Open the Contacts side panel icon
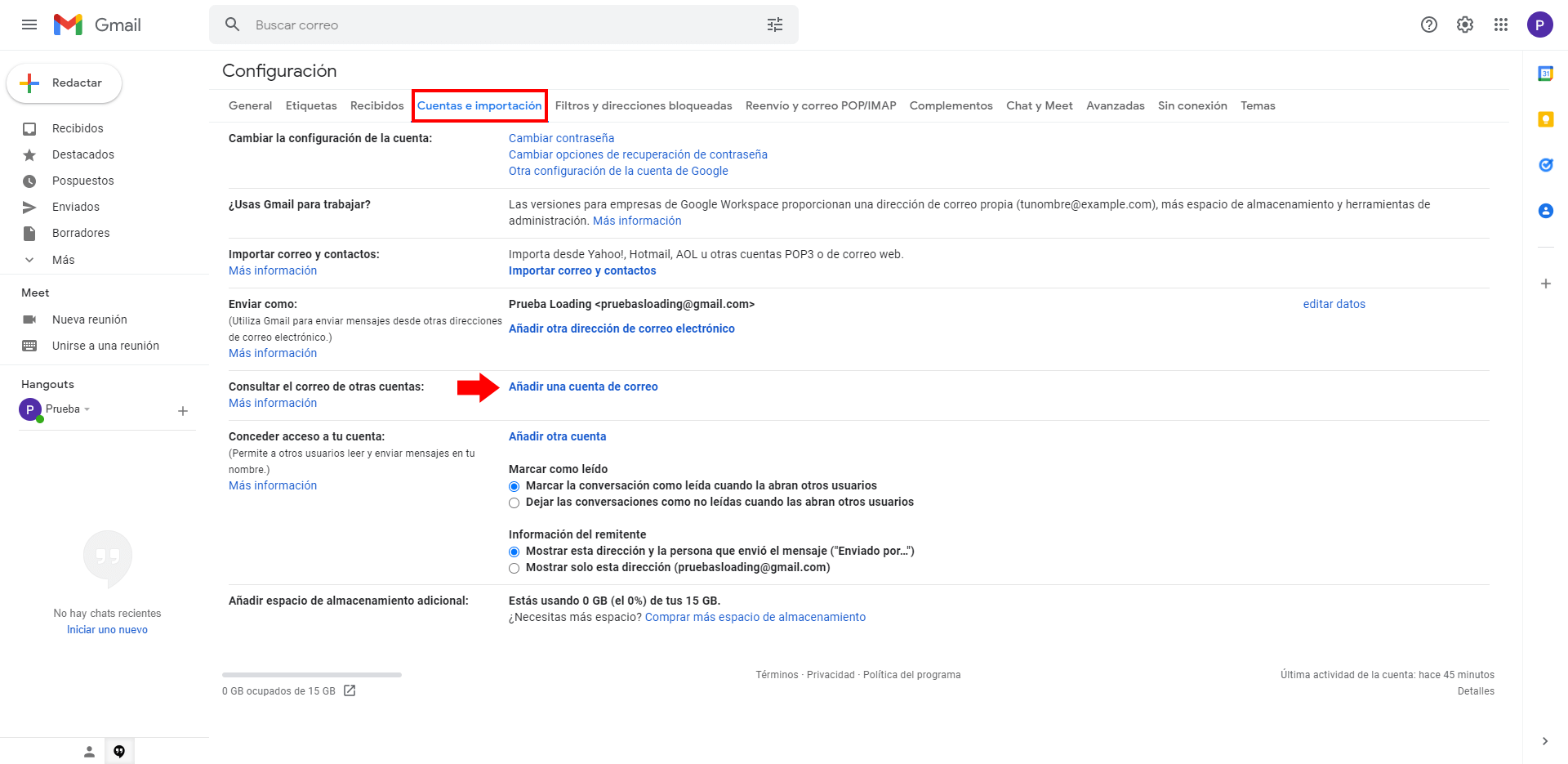The image size is (1568, 764). click(x=1546, y=211)
